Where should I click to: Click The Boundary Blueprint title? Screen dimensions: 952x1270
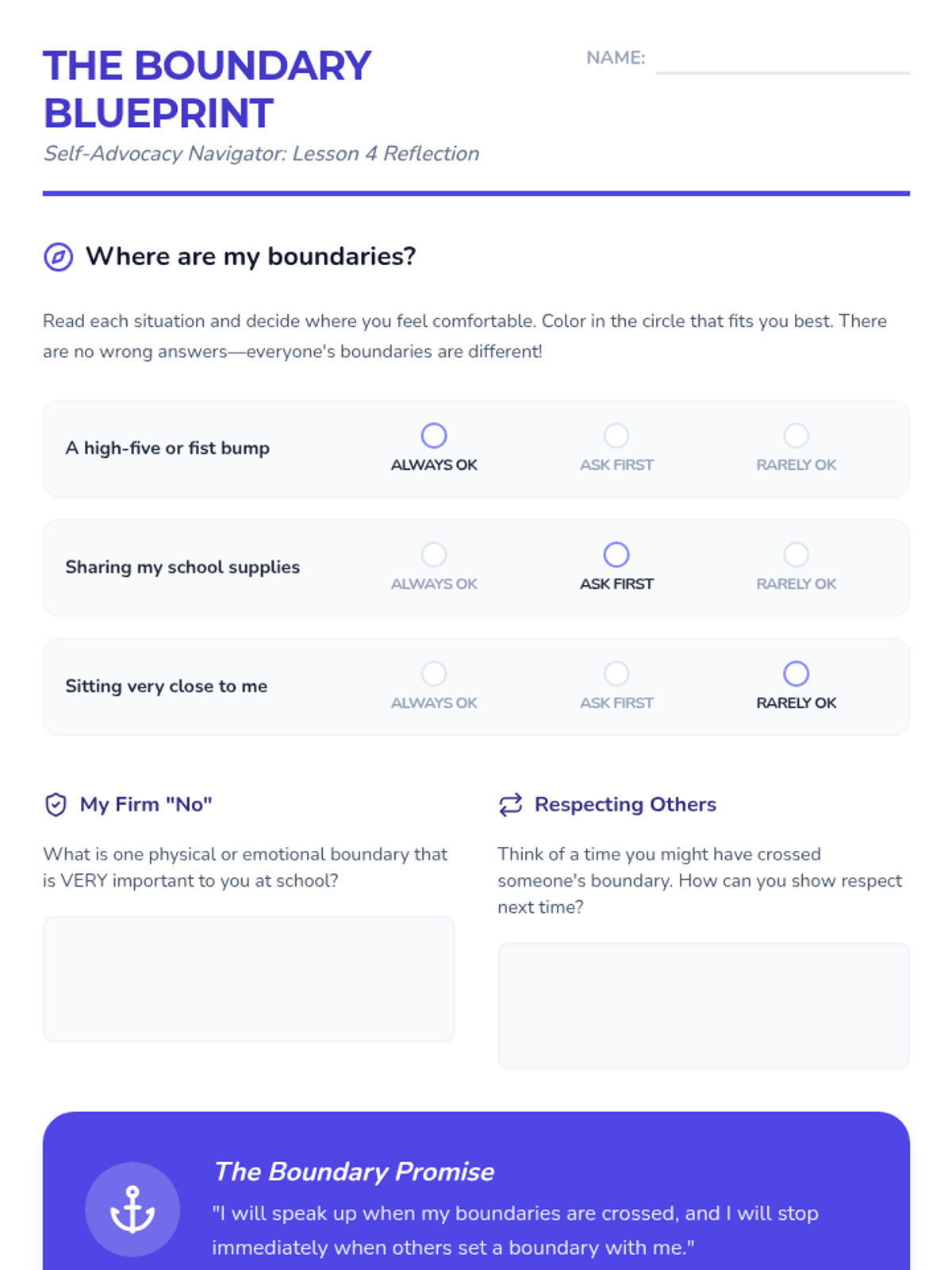point(207,89)
